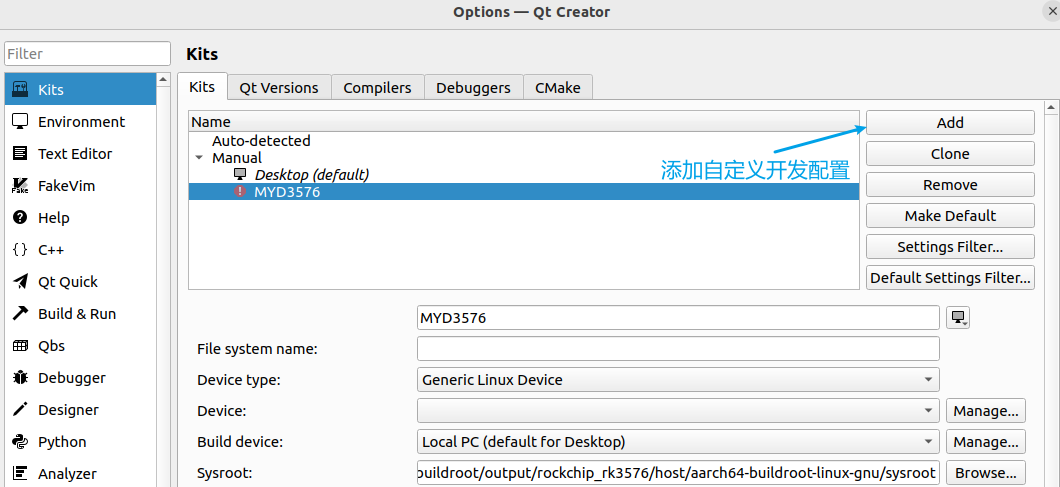Click Browse... for Sysroot
Viewport: 1060px width, 487px height.
click(x=986, y=473)
